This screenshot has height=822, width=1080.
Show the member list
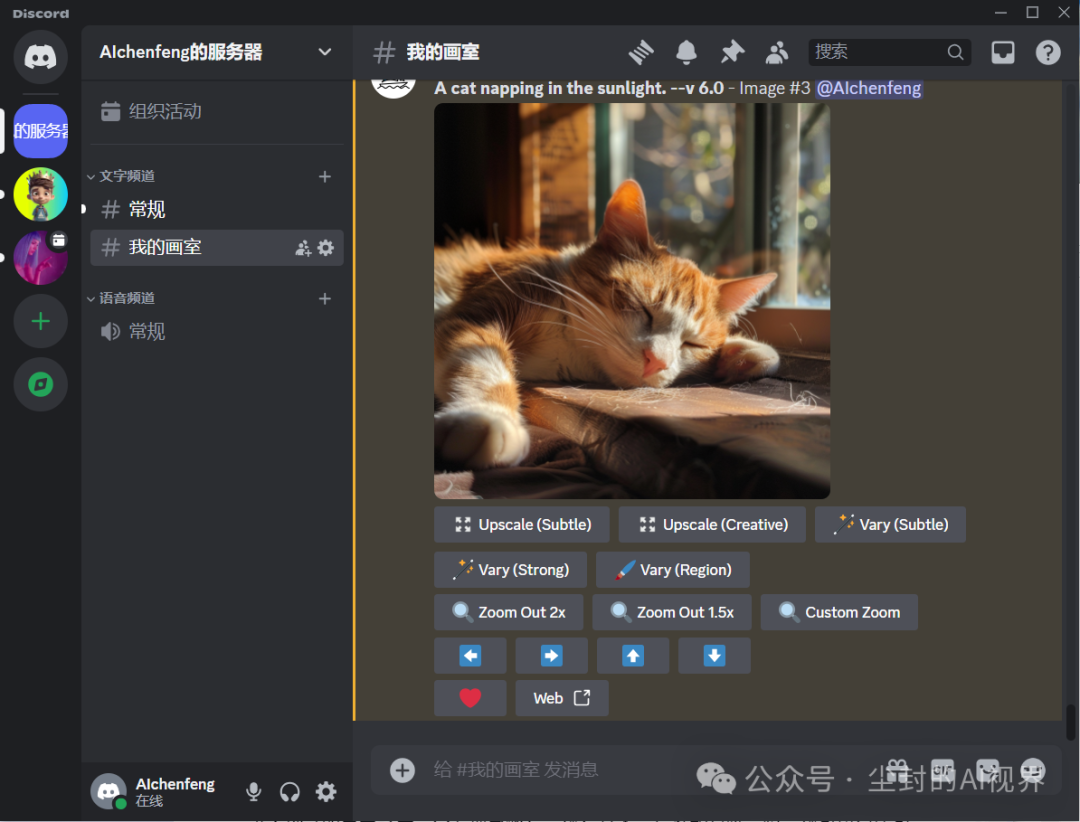[x=777, y=52]
